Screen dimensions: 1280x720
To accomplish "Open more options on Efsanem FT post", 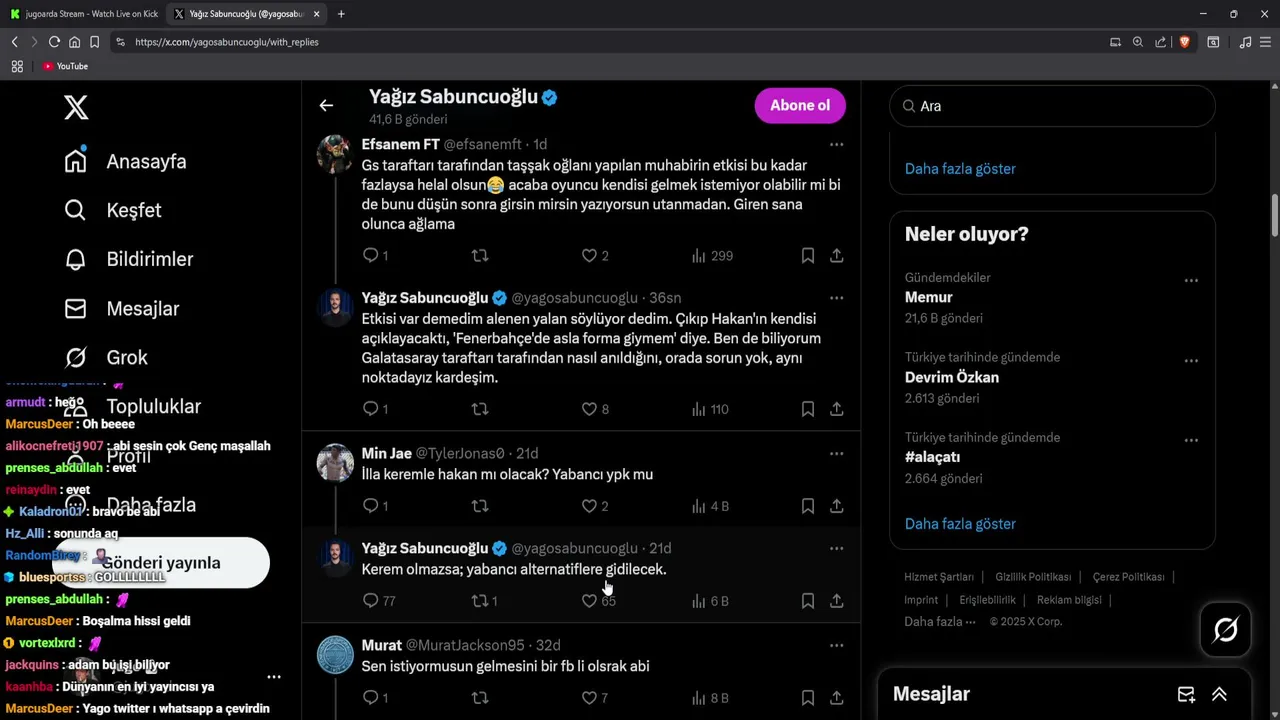I will (836, 144).
